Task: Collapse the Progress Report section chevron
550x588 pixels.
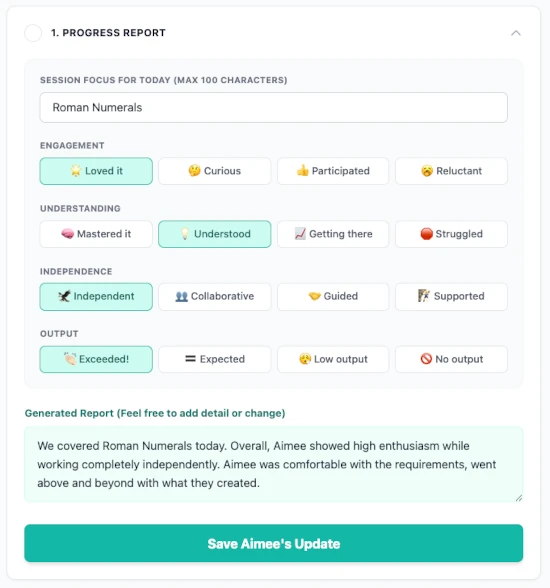Action: point(516,33)
